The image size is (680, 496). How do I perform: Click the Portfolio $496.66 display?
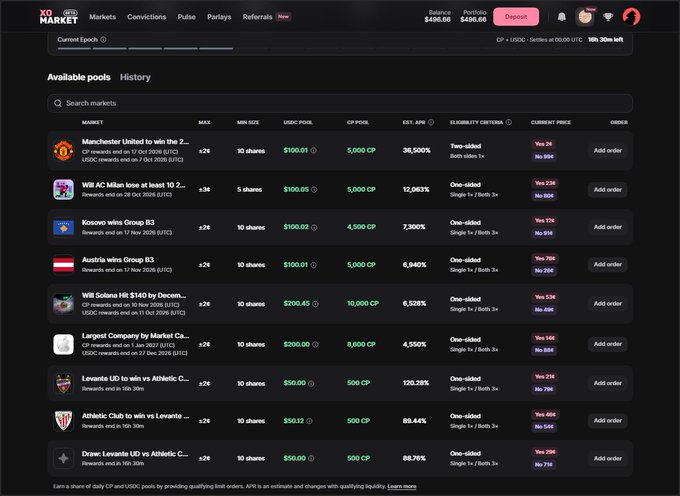[473, 16]
